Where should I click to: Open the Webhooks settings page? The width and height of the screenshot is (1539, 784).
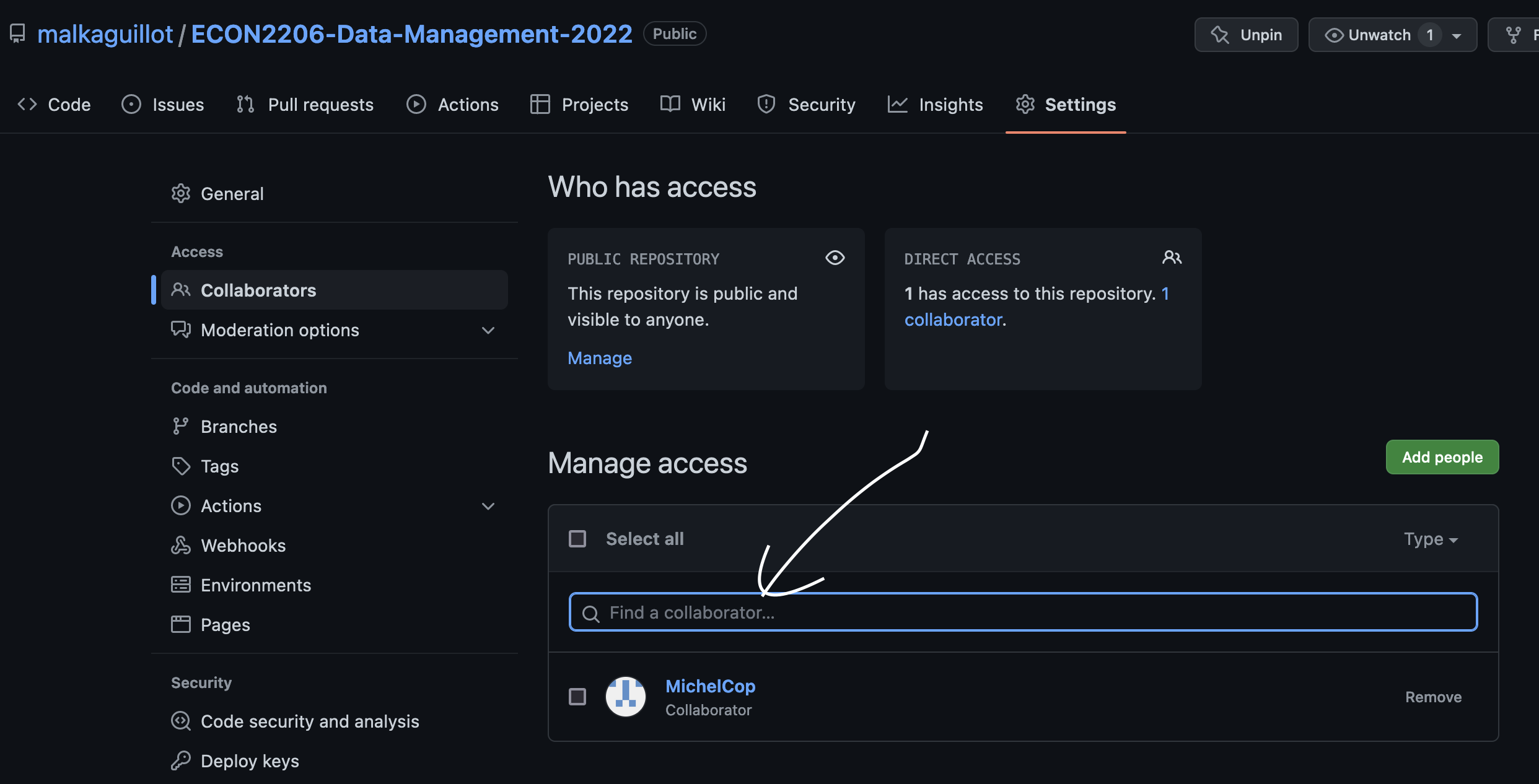pyautogui.click(x=243, y=546)
